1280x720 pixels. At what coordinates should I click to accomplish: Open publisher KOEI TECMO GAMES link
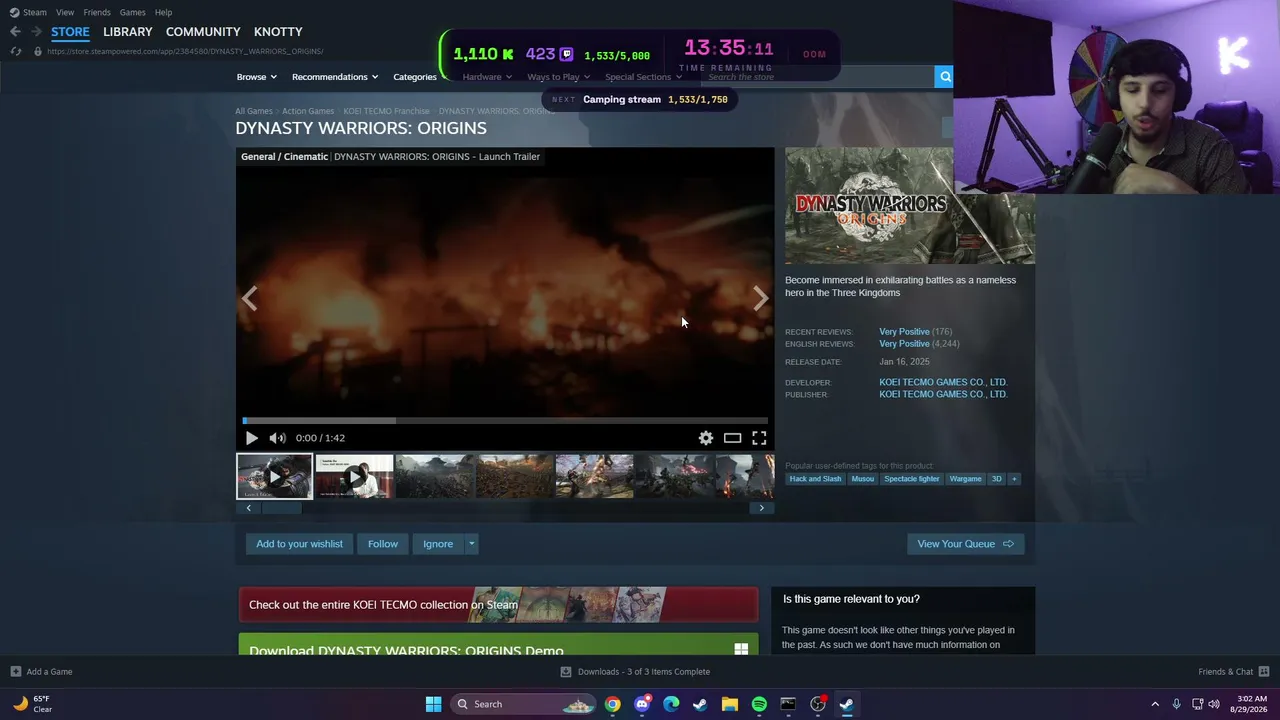[943, 394]
